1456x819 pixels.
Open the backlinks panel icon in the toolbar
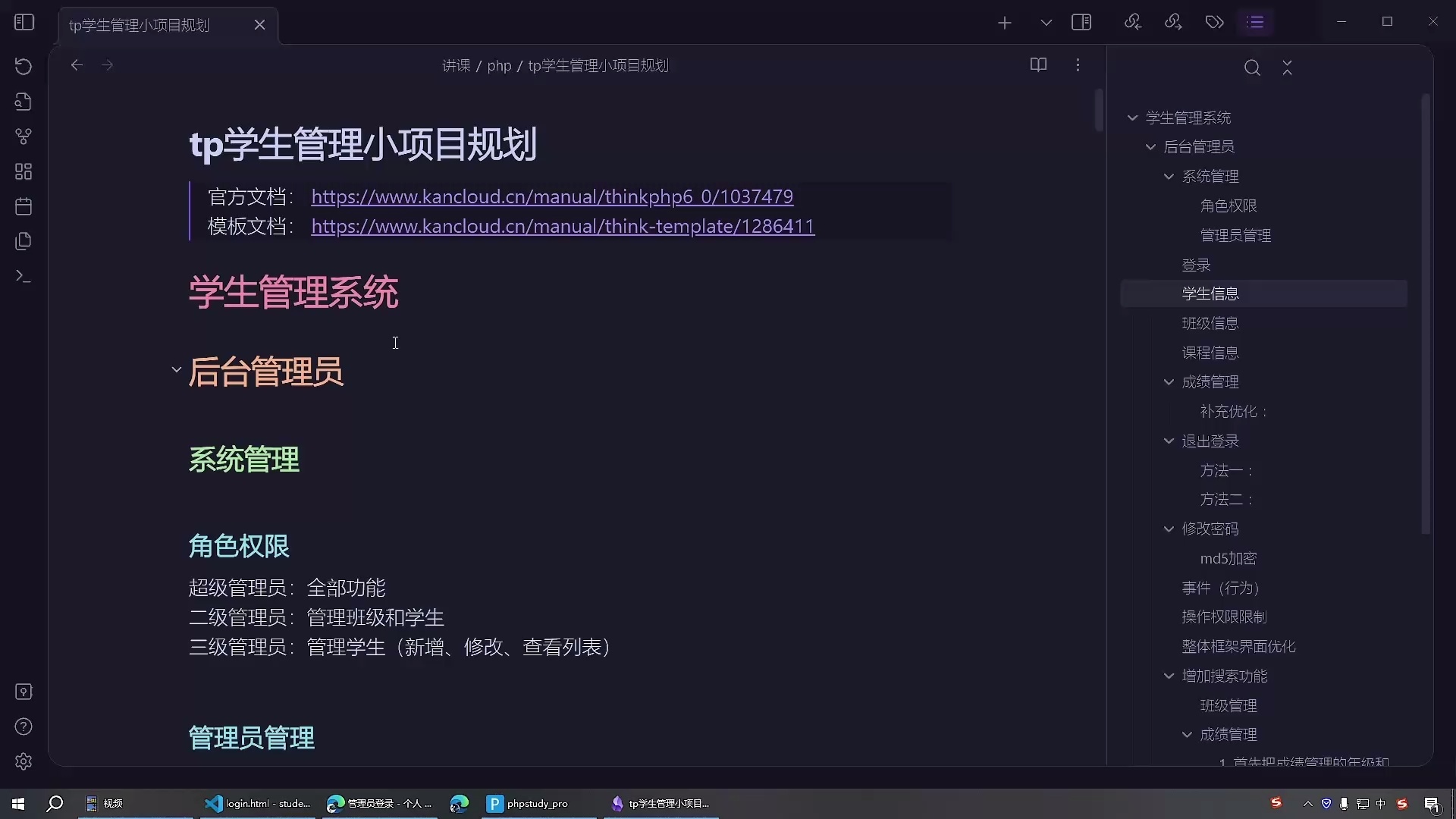tap(1132, 22)
